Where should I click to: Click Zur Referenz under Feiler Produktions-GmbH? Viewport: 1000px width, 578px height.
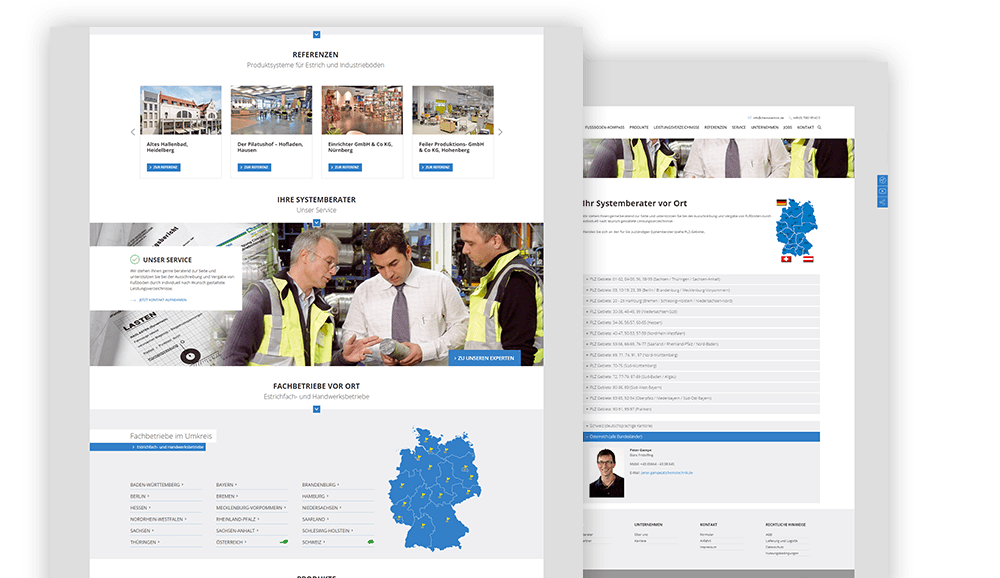436,168
